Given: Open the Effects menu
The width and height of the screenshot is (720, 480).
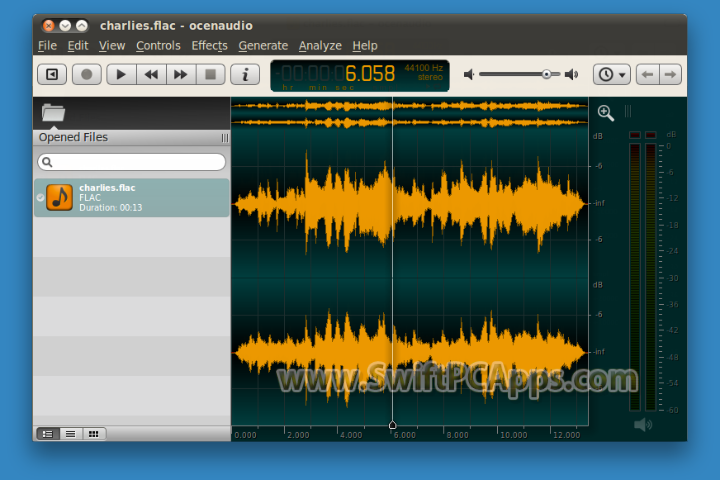Looking at the screenshot, I should coord(209,45).
